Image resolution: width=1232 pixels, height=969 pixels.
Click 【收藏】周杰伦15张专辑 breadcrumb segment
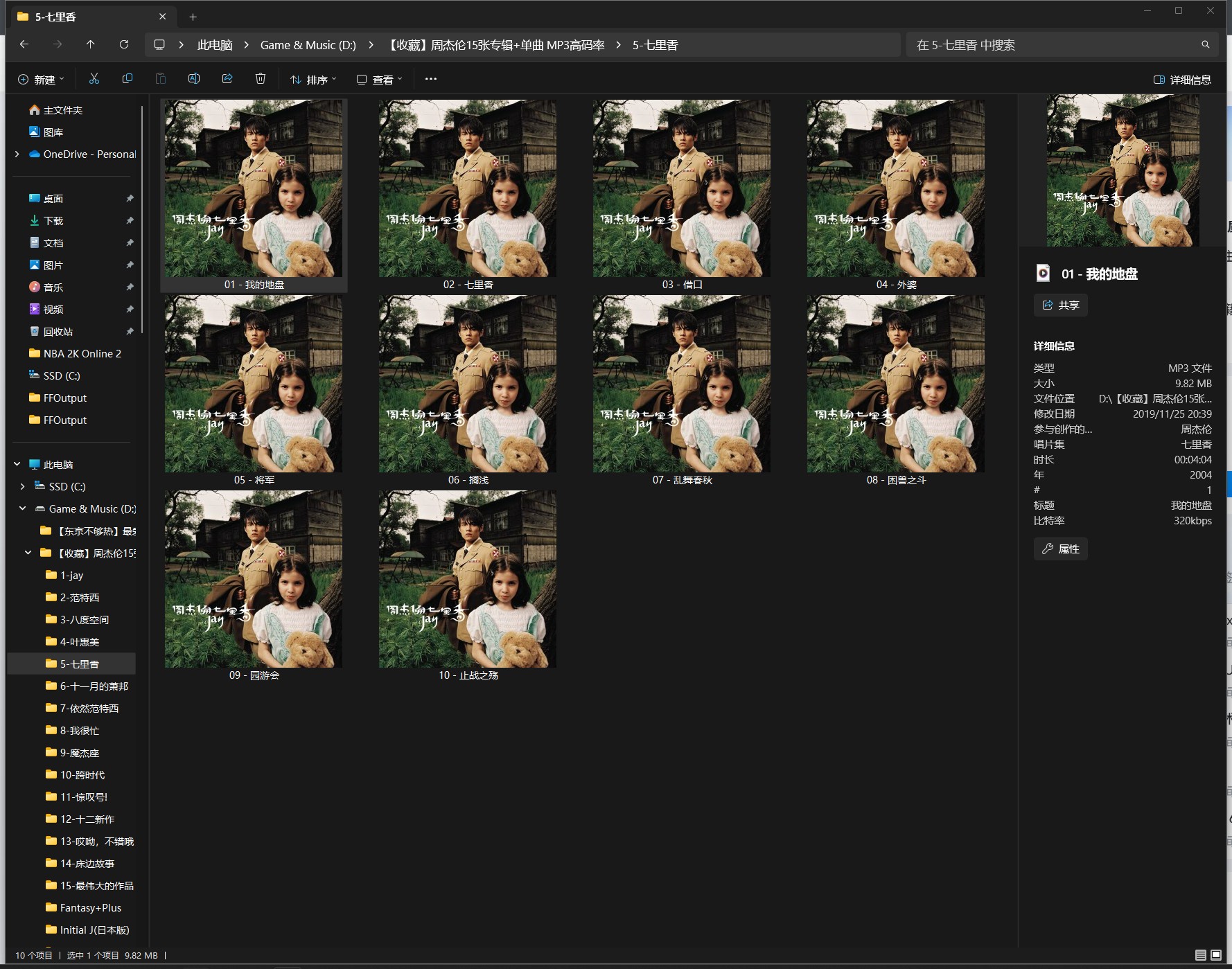point(494,45)
